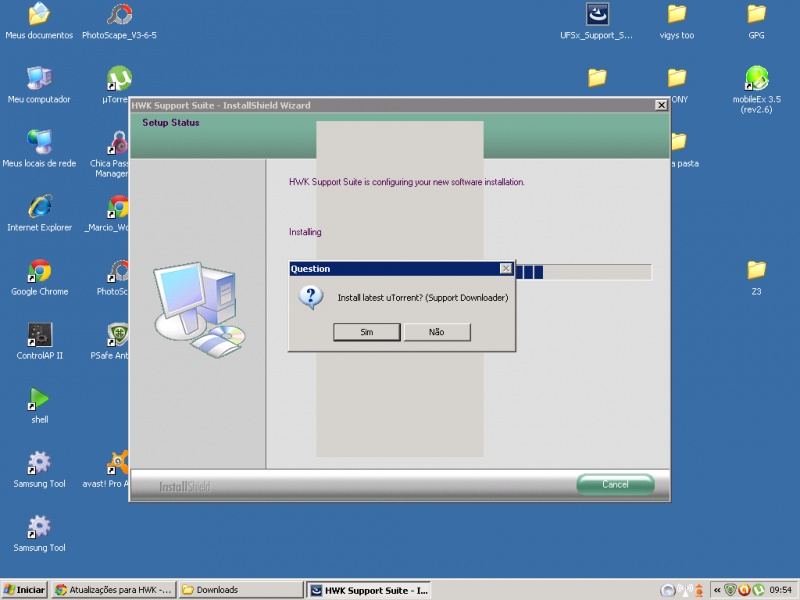Click the uTorrent tray icon

tap(759, 590)
